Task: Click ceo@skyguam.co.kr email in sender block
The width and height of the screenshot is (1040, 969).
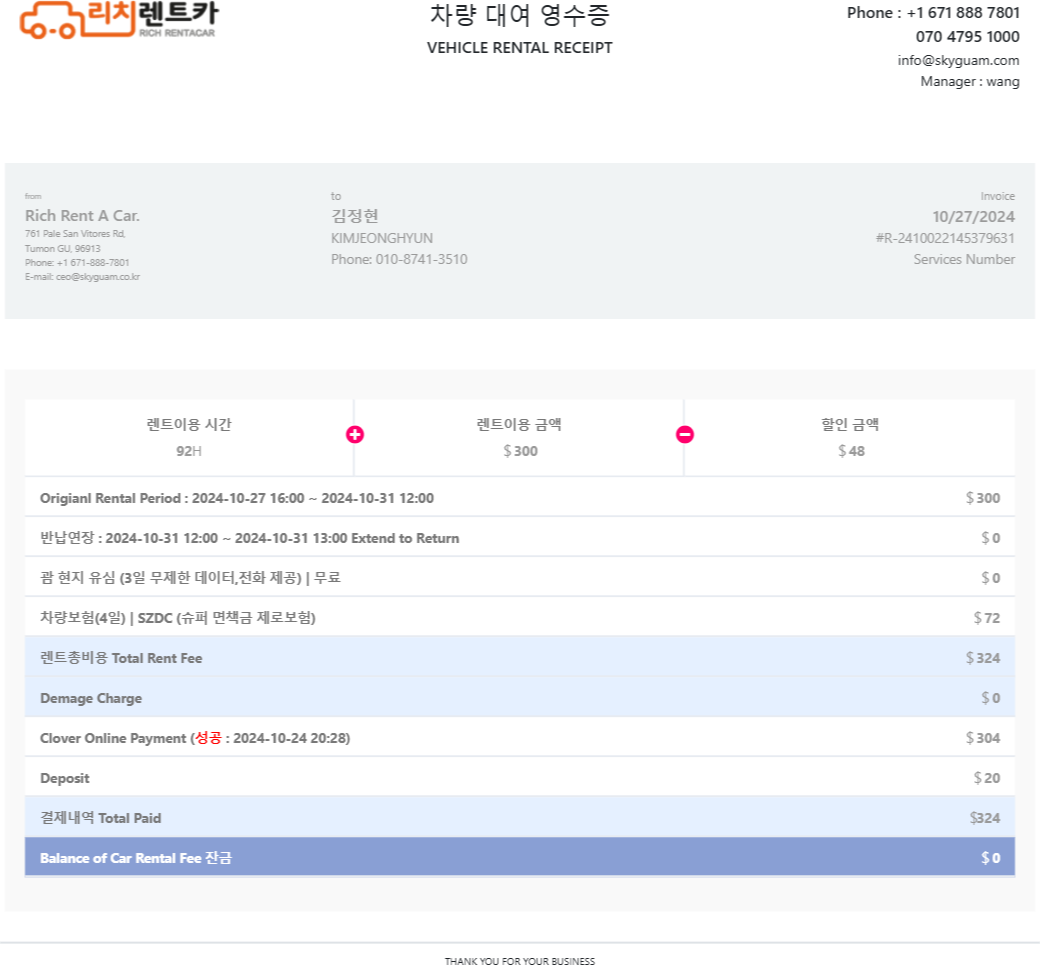Action: pos(98,277)
